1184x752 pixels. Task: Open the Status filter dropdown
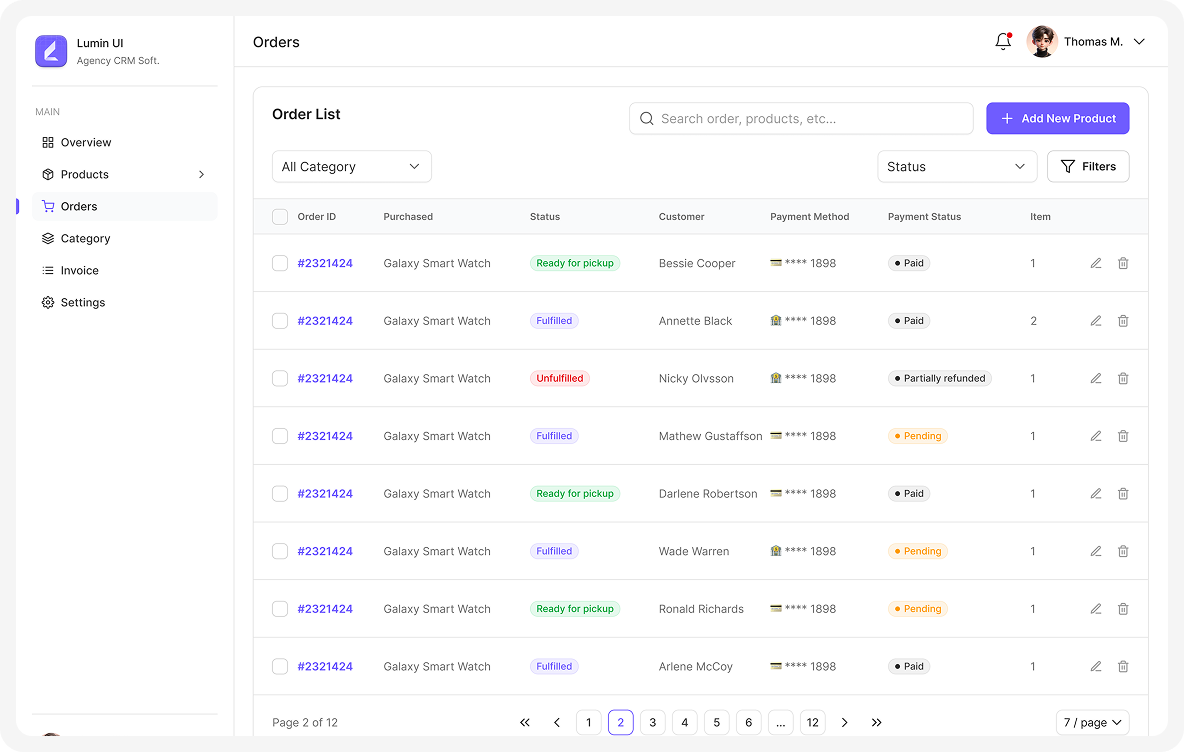[956, 167]
